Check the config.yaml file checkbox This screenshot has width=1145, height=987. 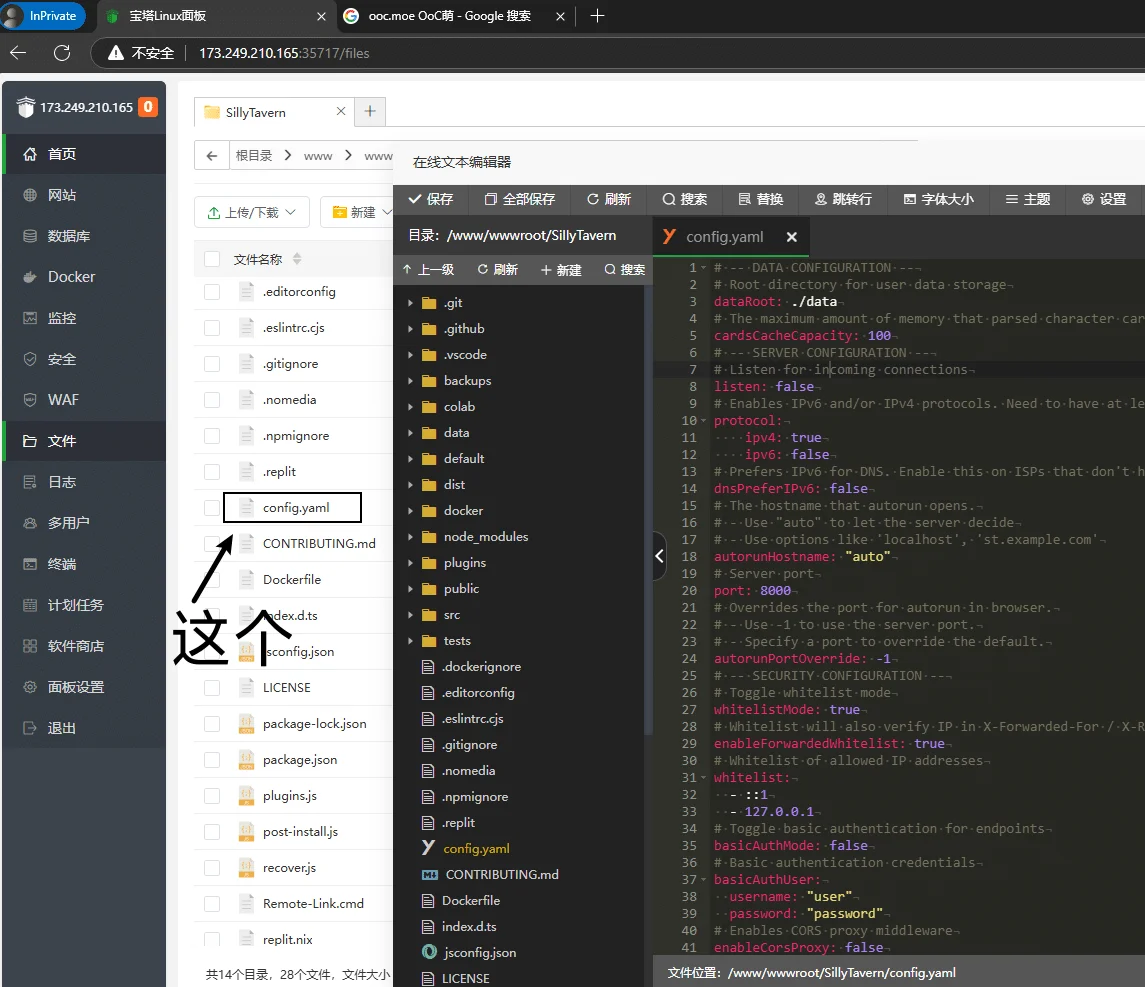click(212, 508)
